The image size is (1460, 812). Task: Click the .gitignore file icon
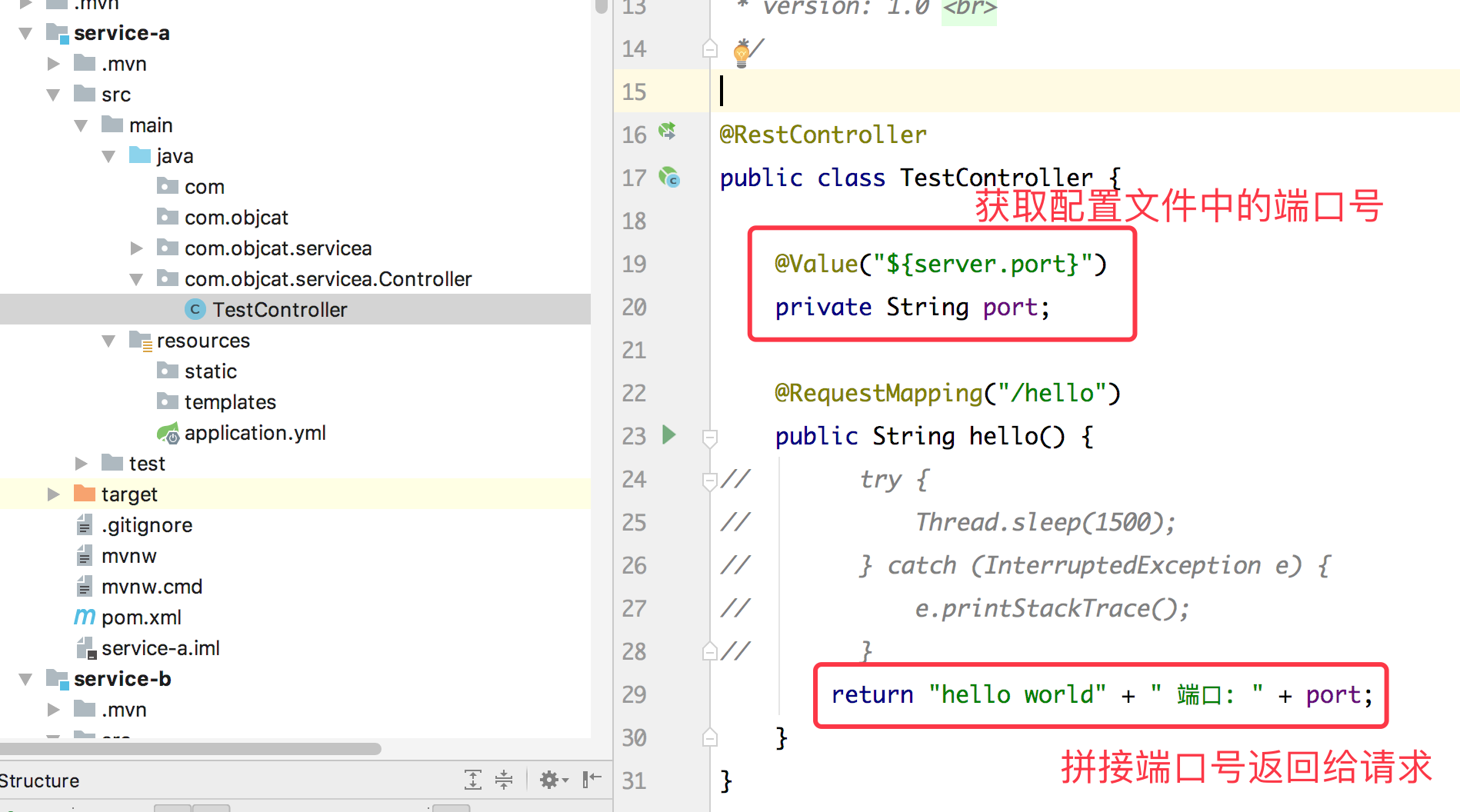[85, 525]
